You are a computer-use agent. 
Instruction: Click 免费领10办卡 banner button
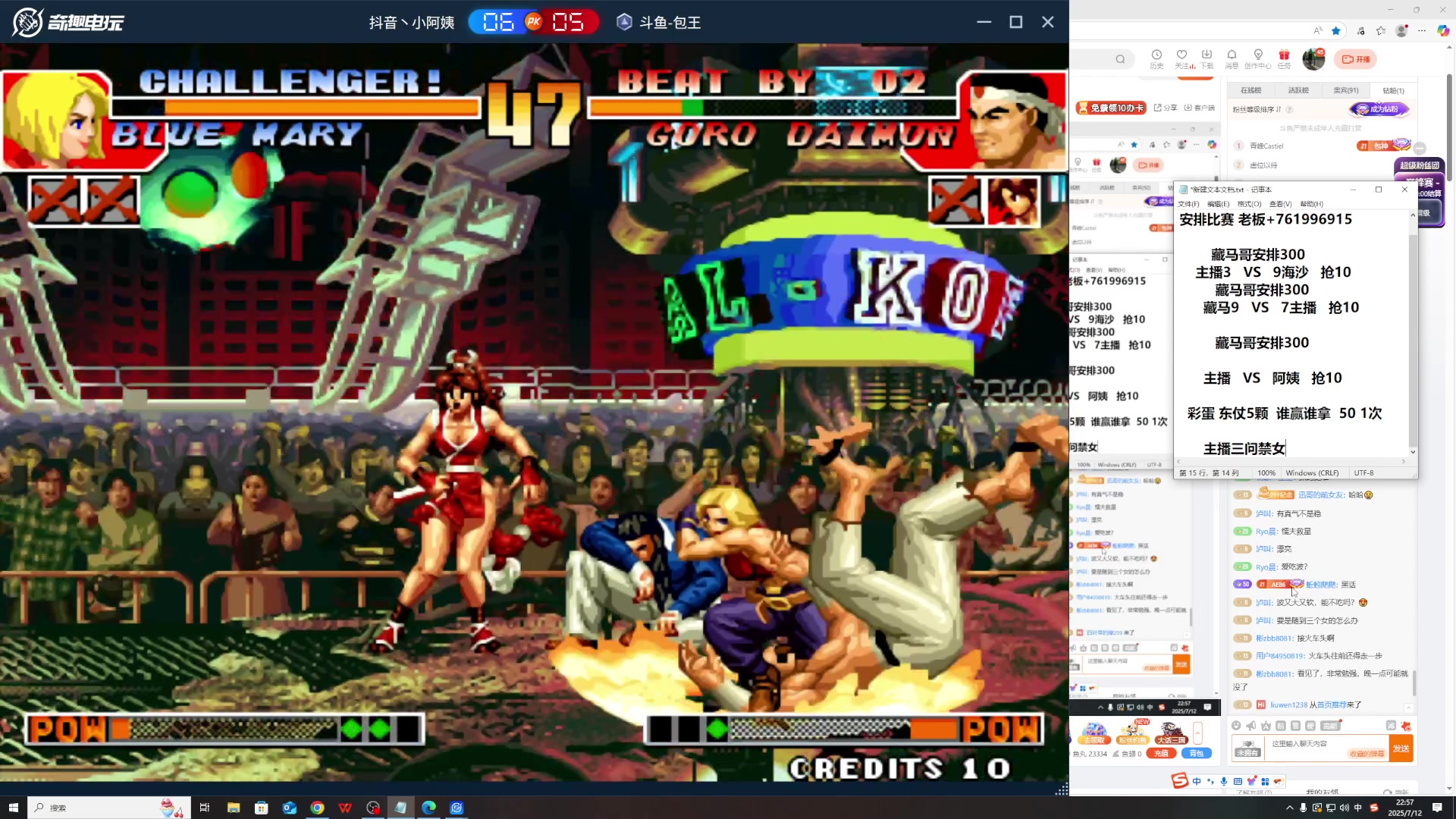[x=1111, y=108]
